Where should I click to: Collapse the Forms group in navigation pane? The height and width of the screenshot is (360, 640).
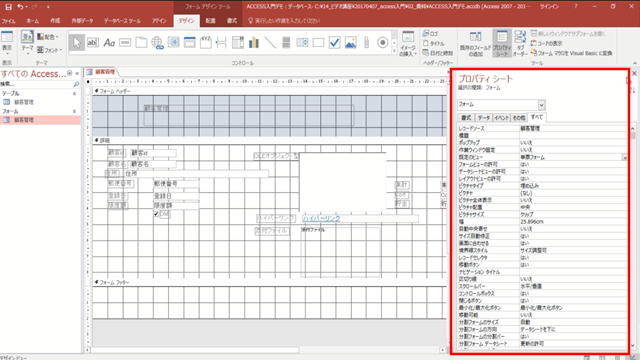point(74,111)
